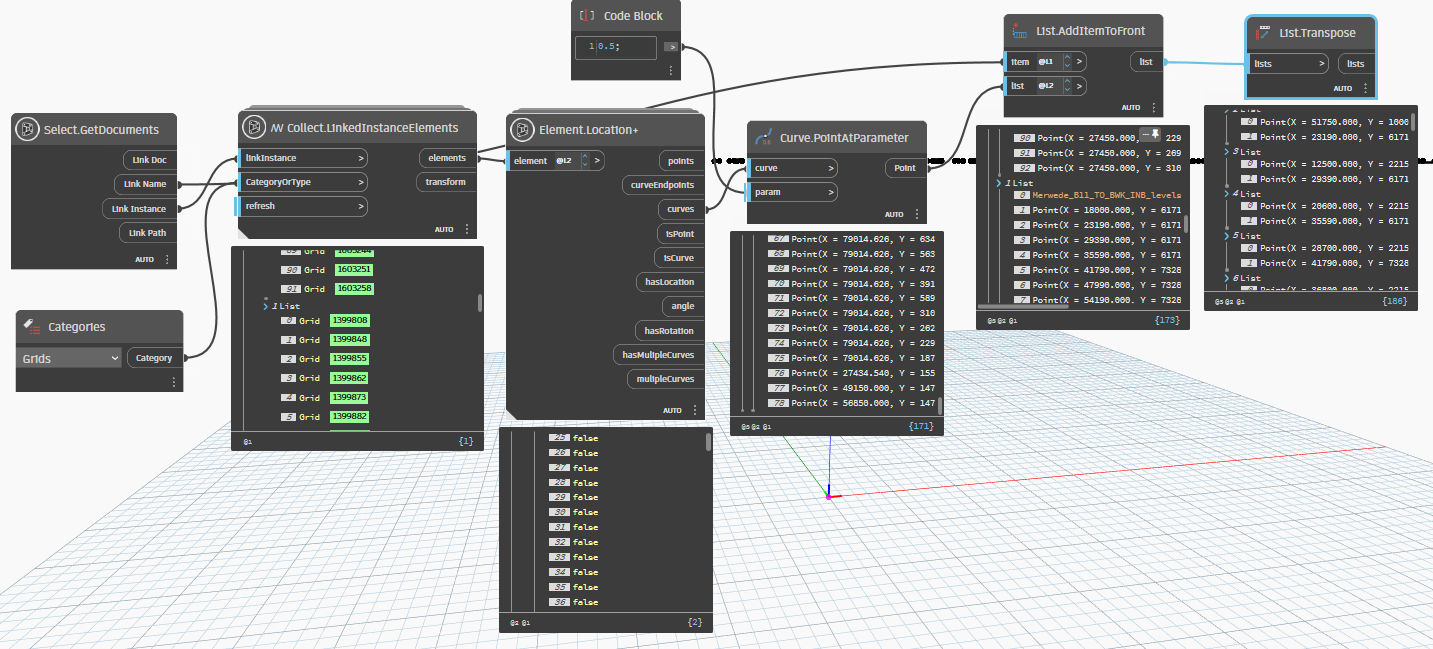Expand '1 List' in Collect.LinkedInstanceElements preview
Image resolution: width=1433 pixels, height=649 pixels.
(264, 306)
